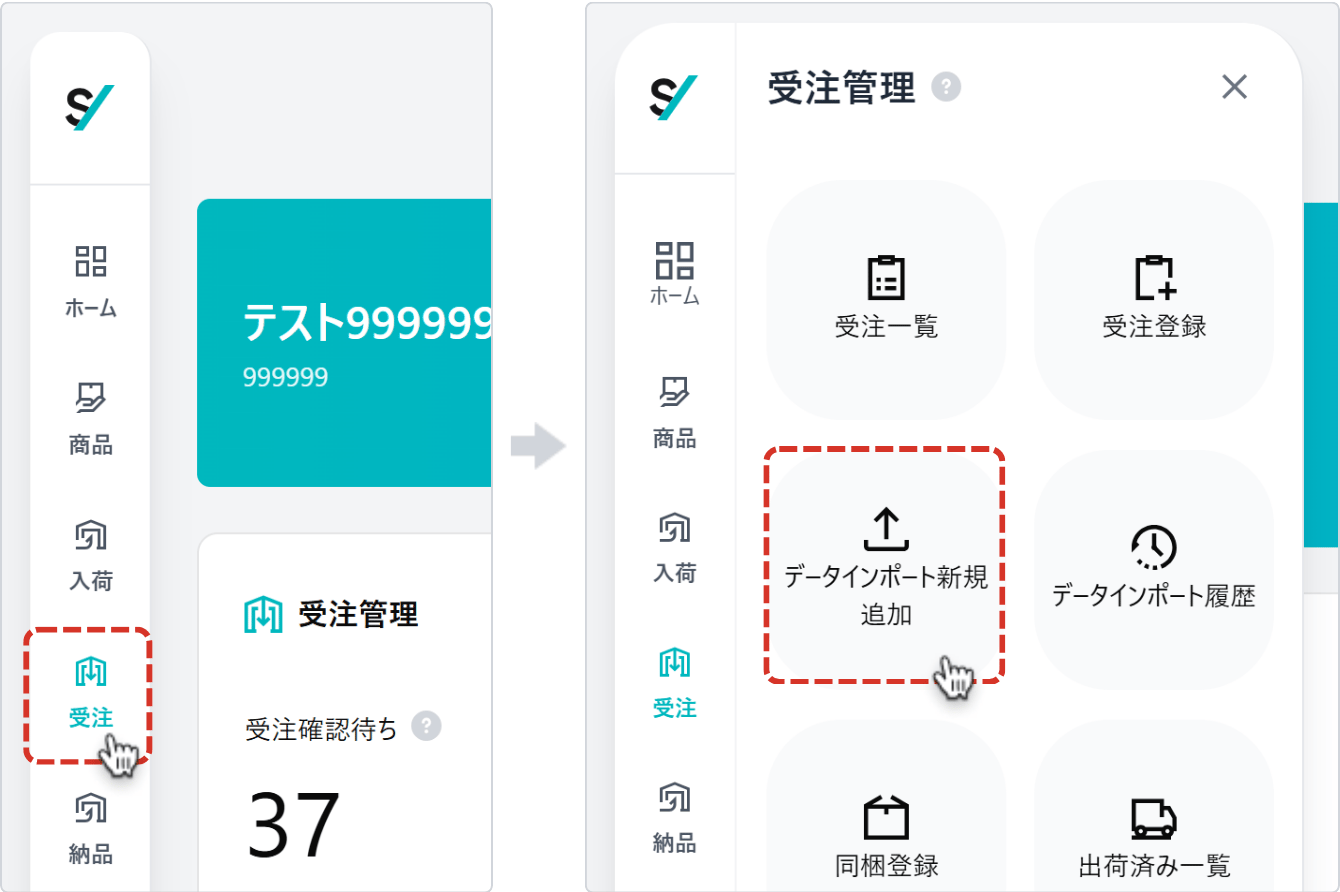Image resolution: width=1340 pixels, height=892 pixels.
Task: Go to 納品 in the left panel sidebar
Action: click(x=91, y=827)
